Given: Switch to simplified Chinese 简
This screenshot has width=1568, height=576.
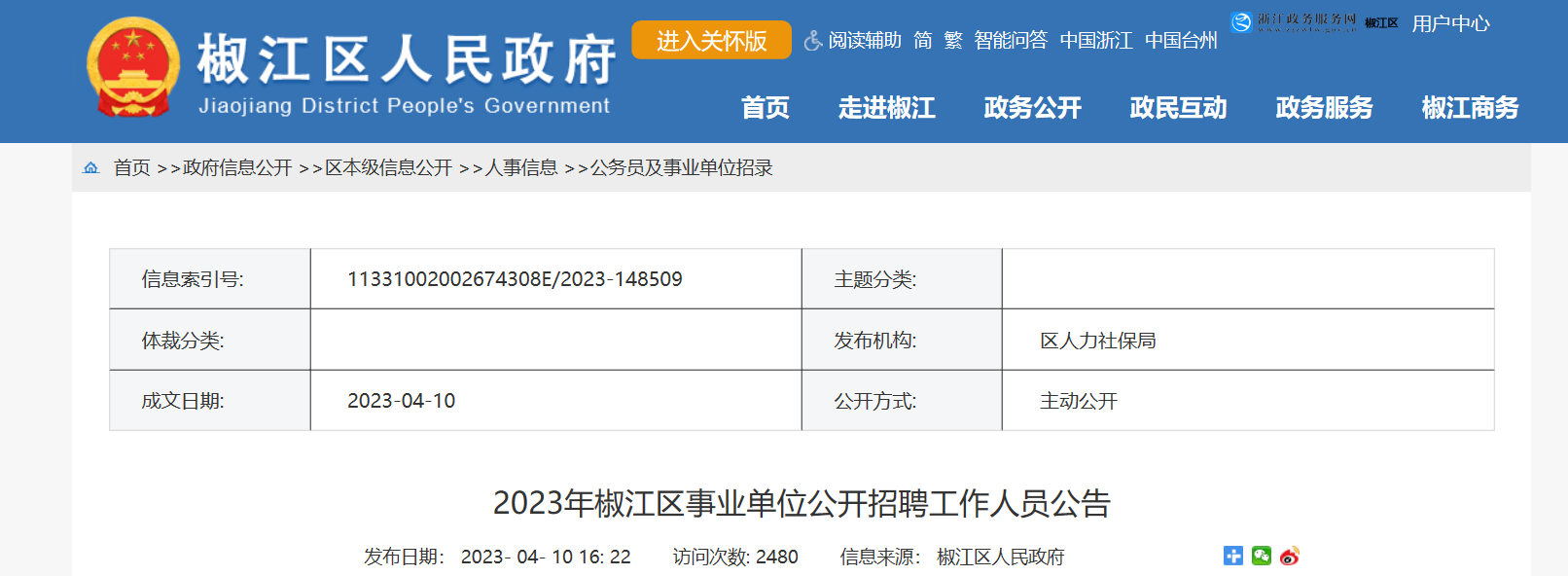Looking at the screenshot, I should (x=923, y=40).
